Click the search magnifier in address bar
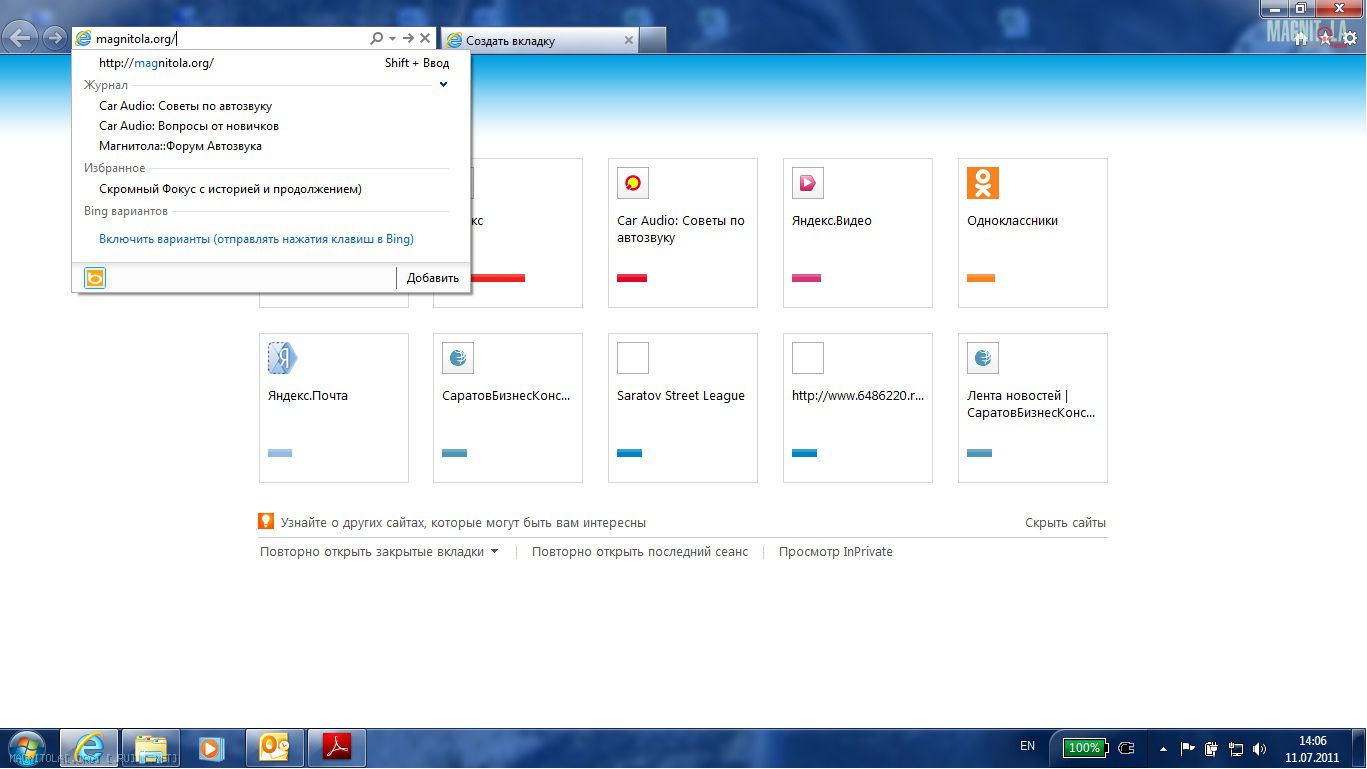 (376, 38)
